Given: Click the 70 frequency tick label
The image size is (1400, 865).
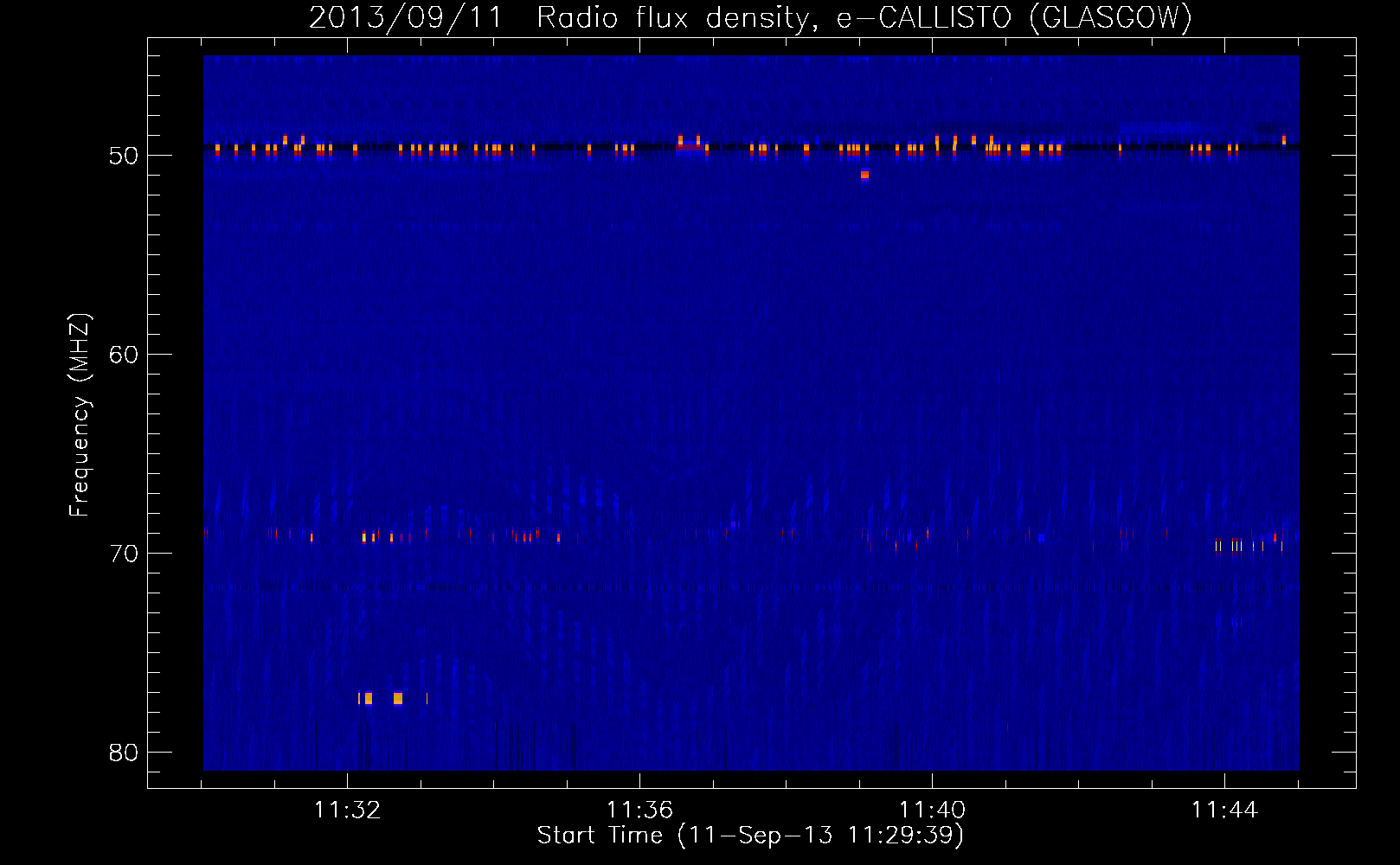Looking at the screenshot, I should 124,554.
